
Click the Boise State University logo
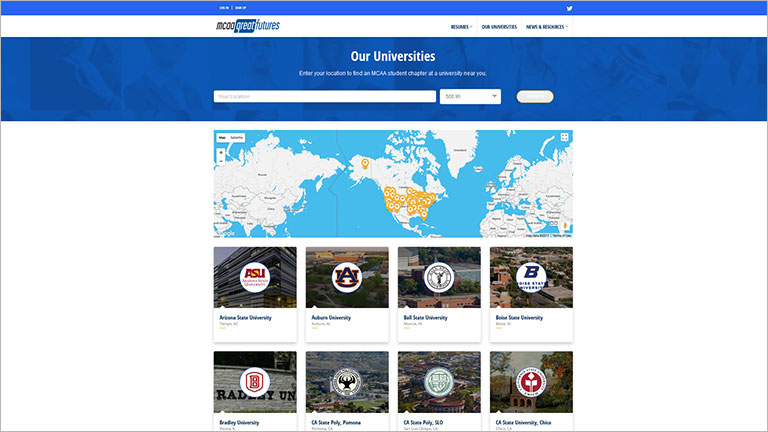(531, 277)
